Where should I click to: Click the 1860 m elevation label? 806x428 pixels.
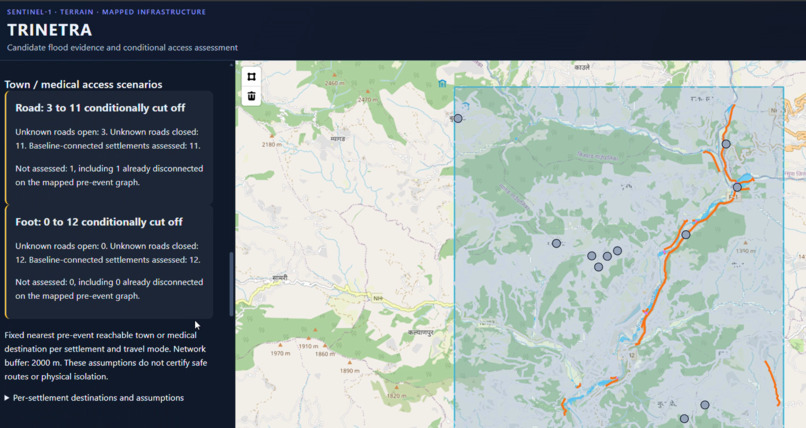tap(325, 354)
